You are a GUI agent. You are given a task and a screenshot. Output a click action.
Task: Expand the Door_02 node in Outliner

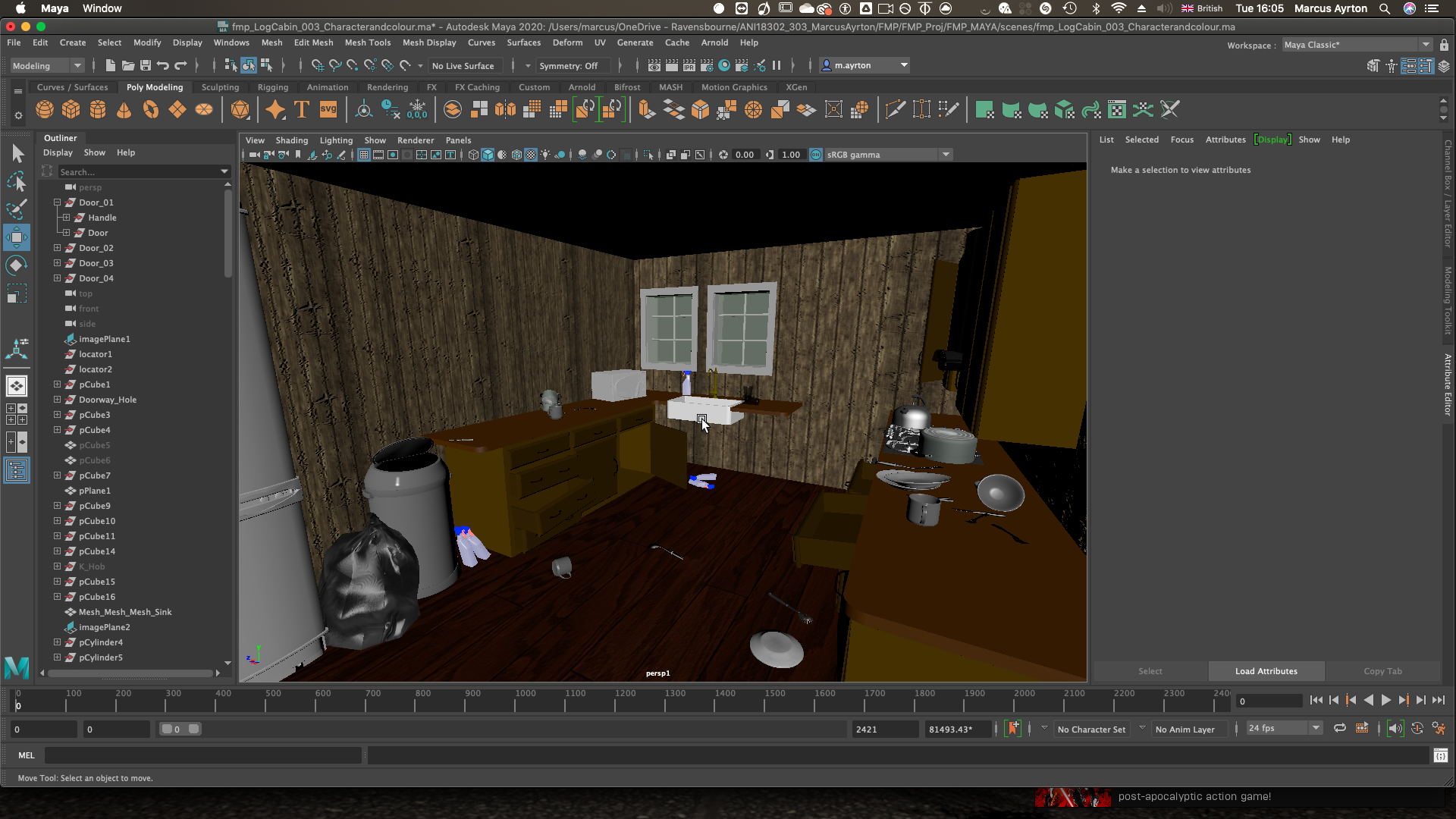pos(57,248)
